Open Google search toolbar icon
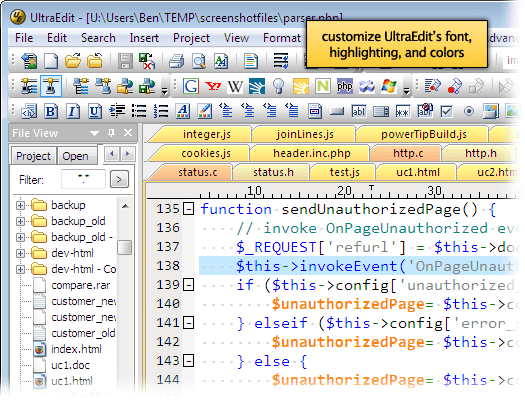The image size is (525, 400). (191, 86)
